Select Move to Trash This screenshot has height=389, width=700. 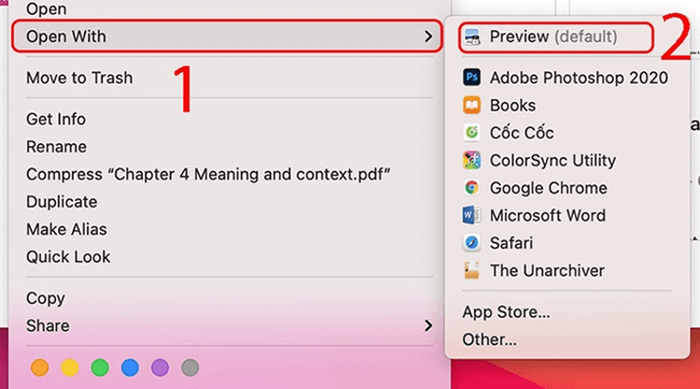click(79, 78)
